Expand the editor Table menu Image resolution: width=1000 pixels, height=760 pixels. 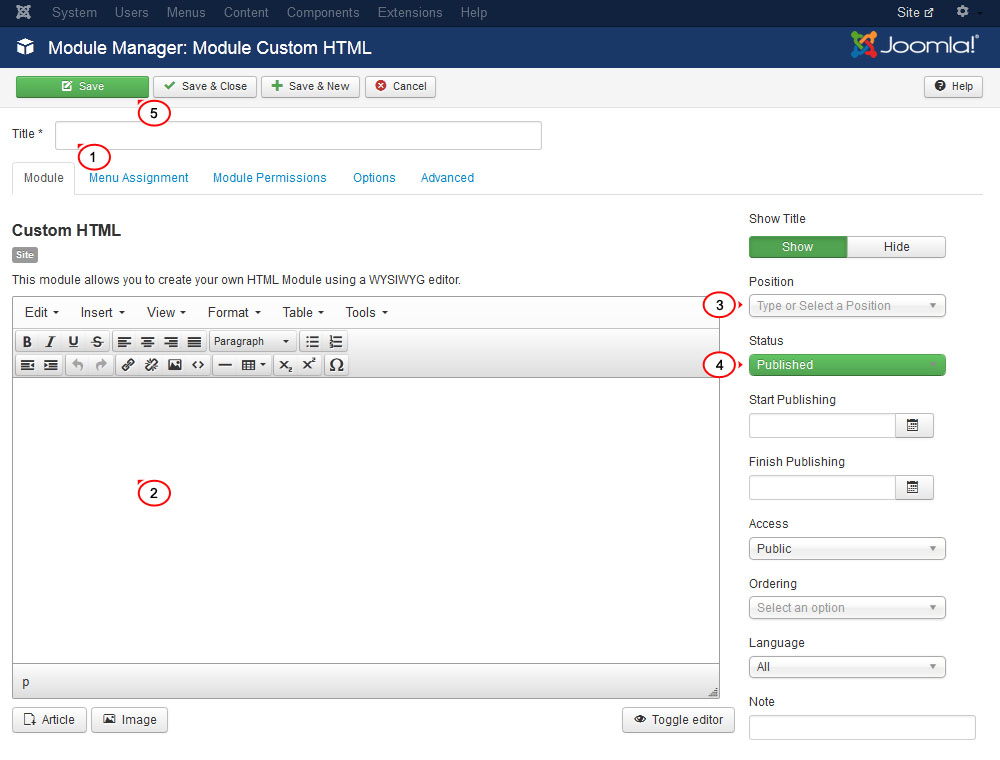point(303,312)
